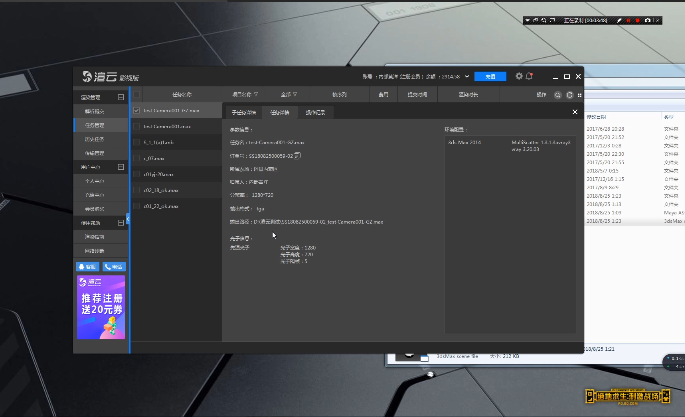Check the box for test Camera001.max
The image size is (685, 417).
[x=136, y=126]
